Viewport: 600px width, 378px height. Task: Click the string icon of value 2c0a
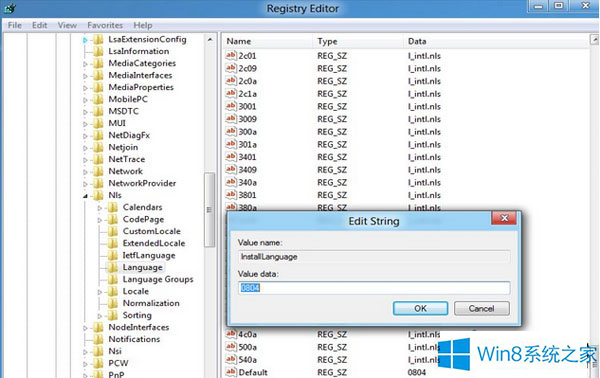point(231,81)
